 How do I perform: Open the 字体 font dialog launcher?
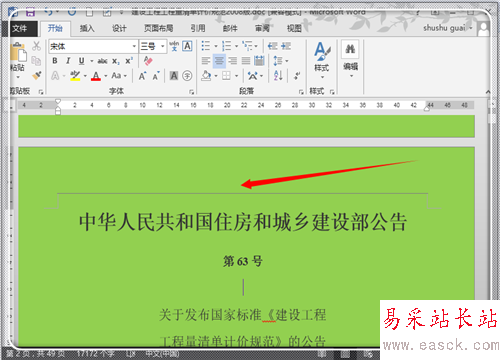(x=192, y=92)
